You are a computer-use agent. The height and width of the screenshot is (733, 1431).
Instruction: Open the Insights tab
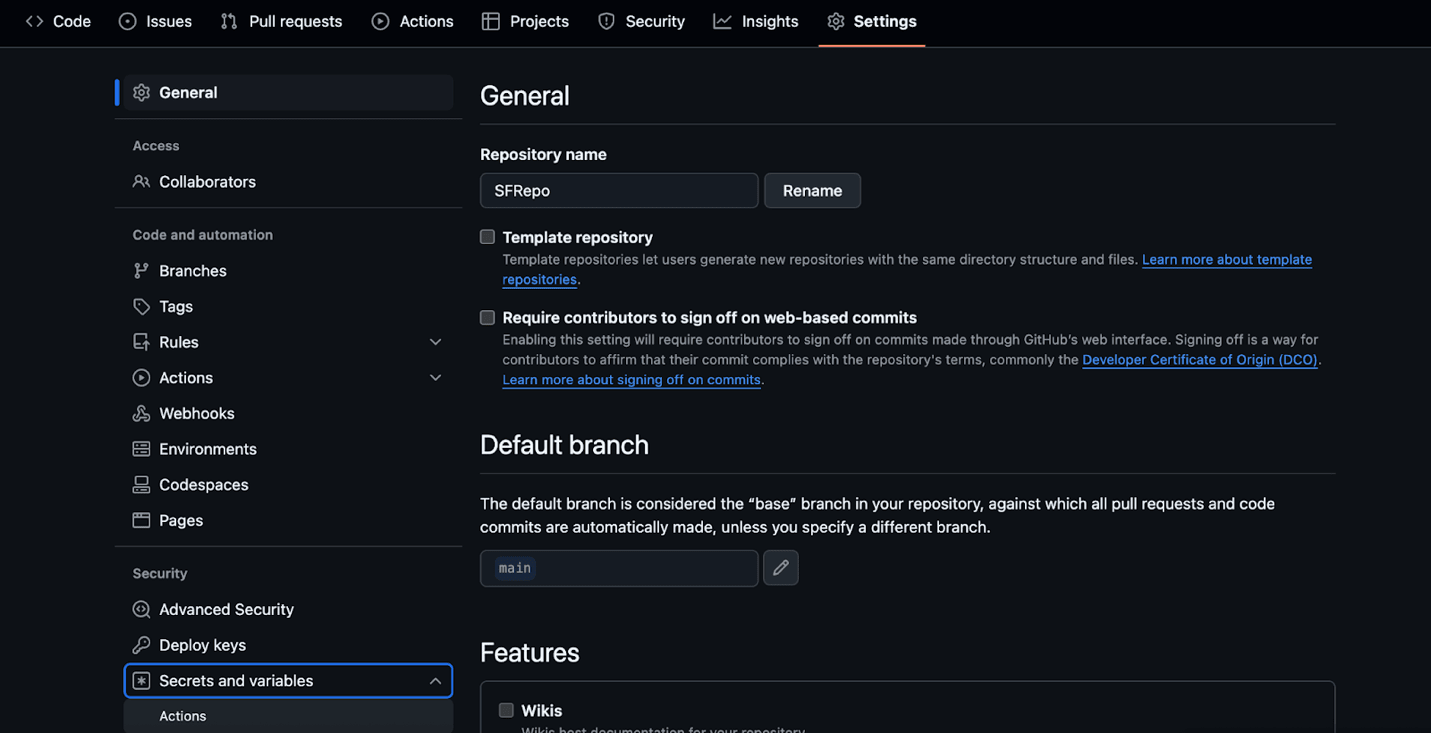coord(755,21)
